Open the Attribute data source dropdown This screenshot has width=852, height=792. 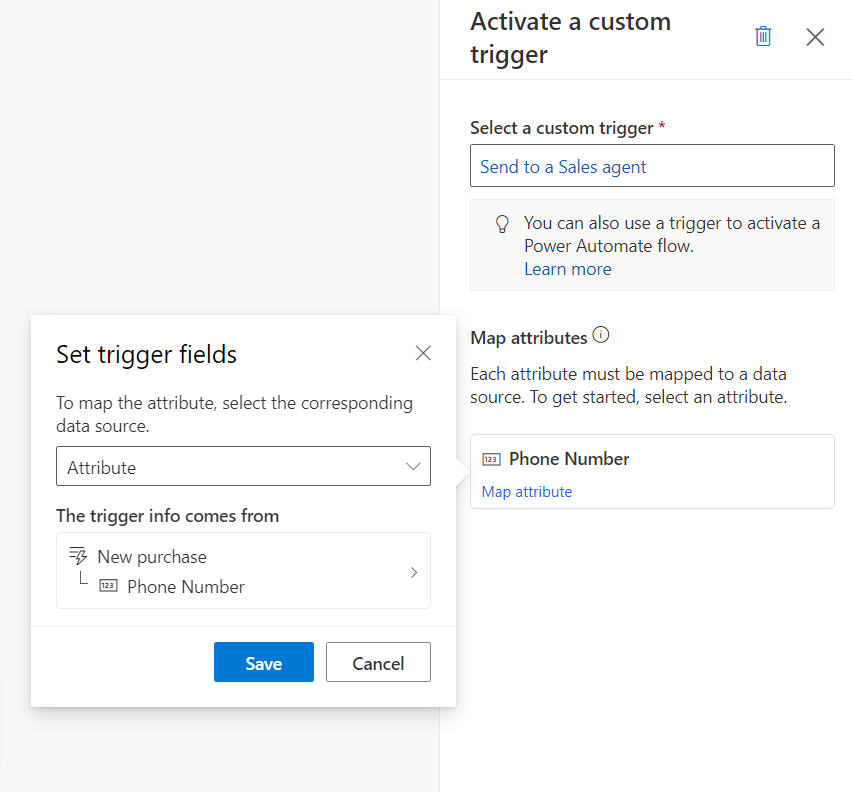coord(230,467)
